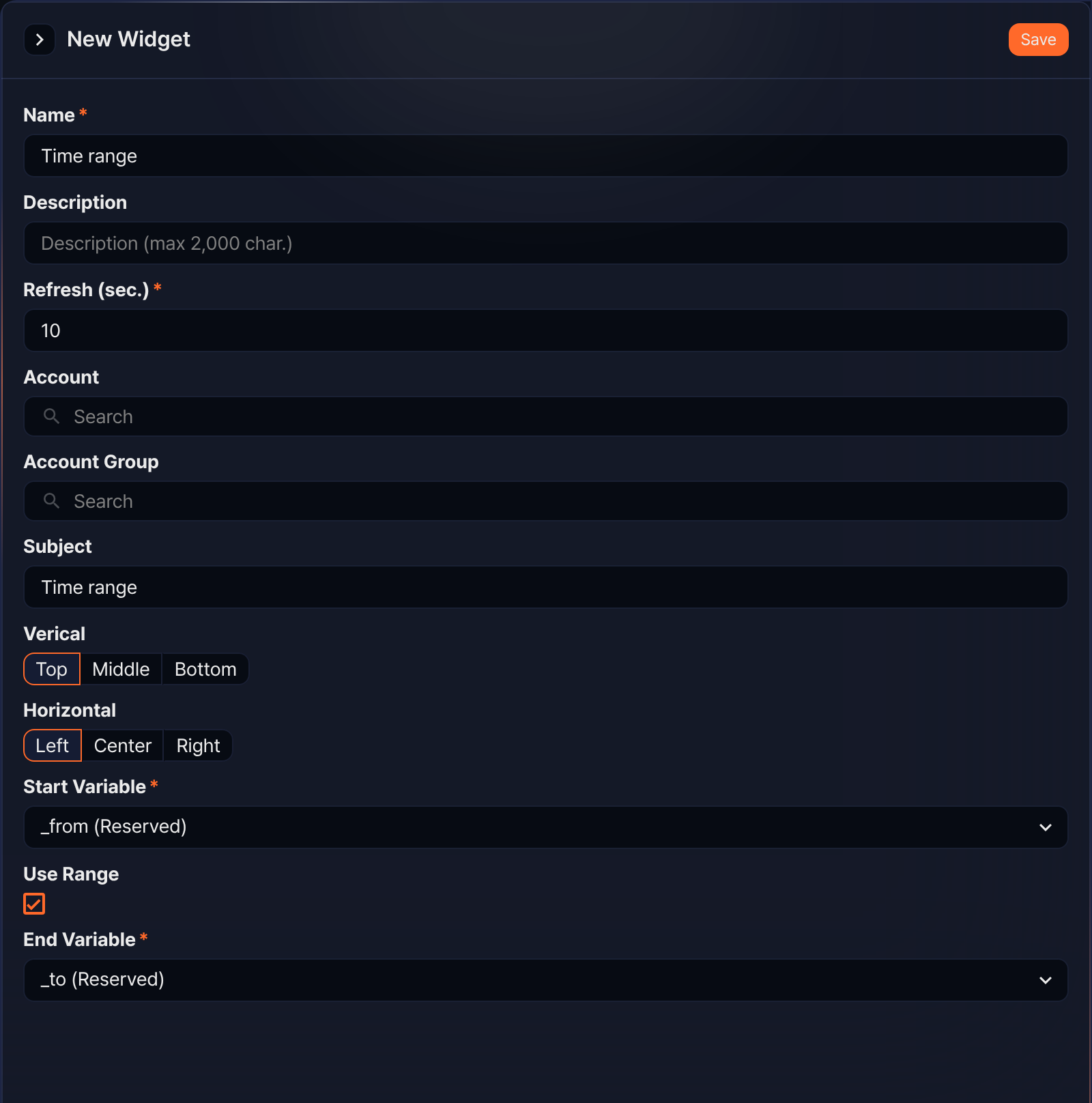Set horizontal alignment to Right
1092x1103 pixels.
click(198, 745)
